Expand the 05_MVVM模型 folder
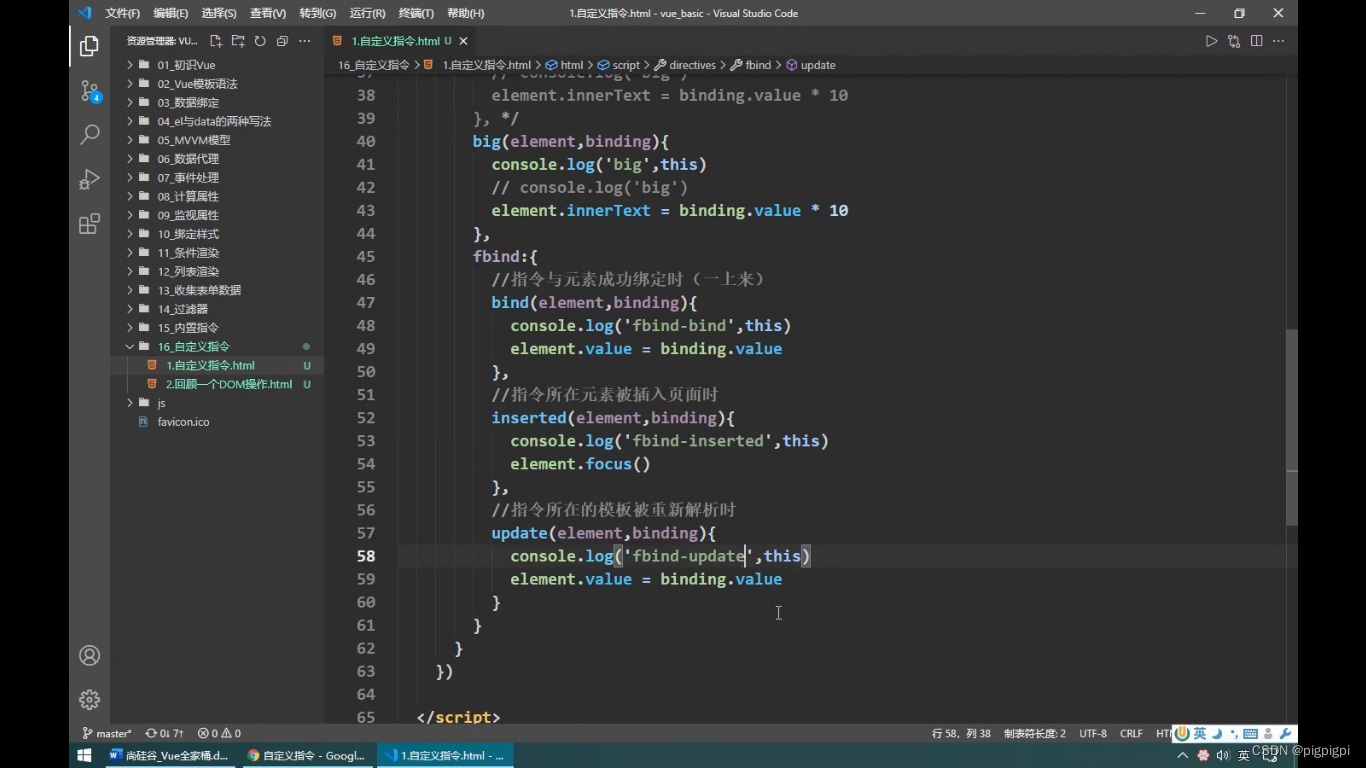1366x768 pixels. click(x=217, y=140)
